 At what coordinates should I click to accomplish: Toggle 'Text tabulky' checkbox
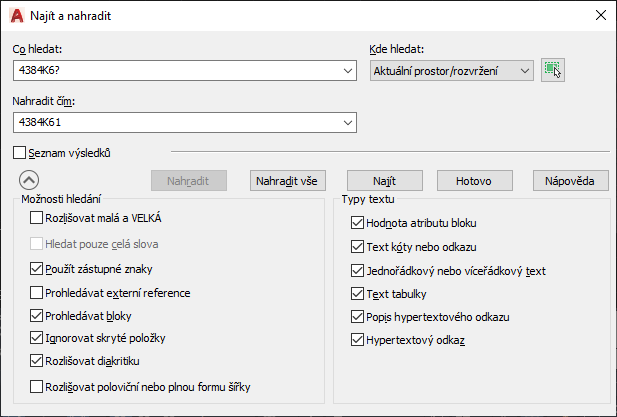358,294
